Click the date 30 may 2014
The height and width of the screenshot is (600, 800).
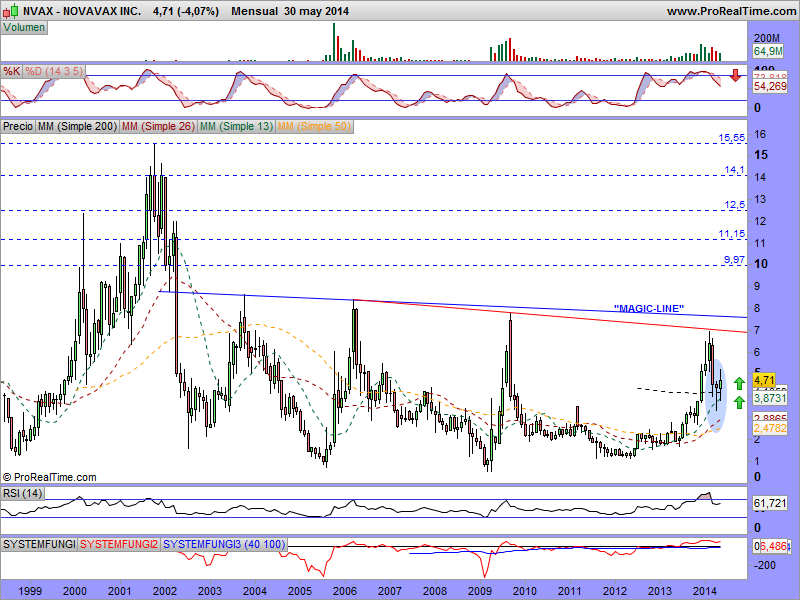coord(316,11)
